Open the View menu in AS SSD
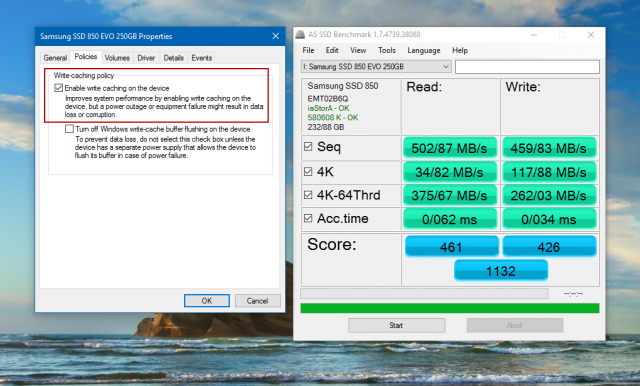 click(x=358, y=50)
